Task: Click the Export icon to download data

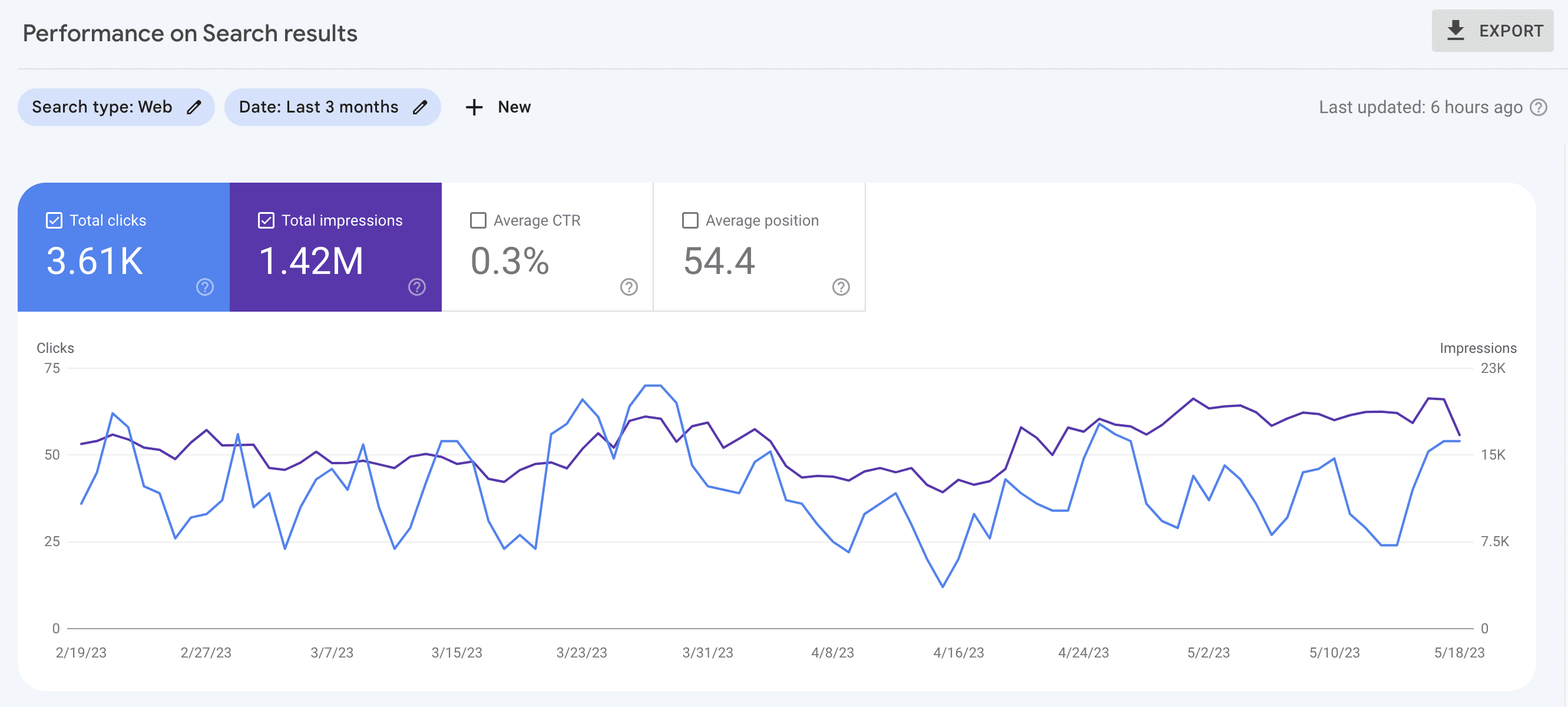Action: pyautogui.click(x=1456, y=31)
